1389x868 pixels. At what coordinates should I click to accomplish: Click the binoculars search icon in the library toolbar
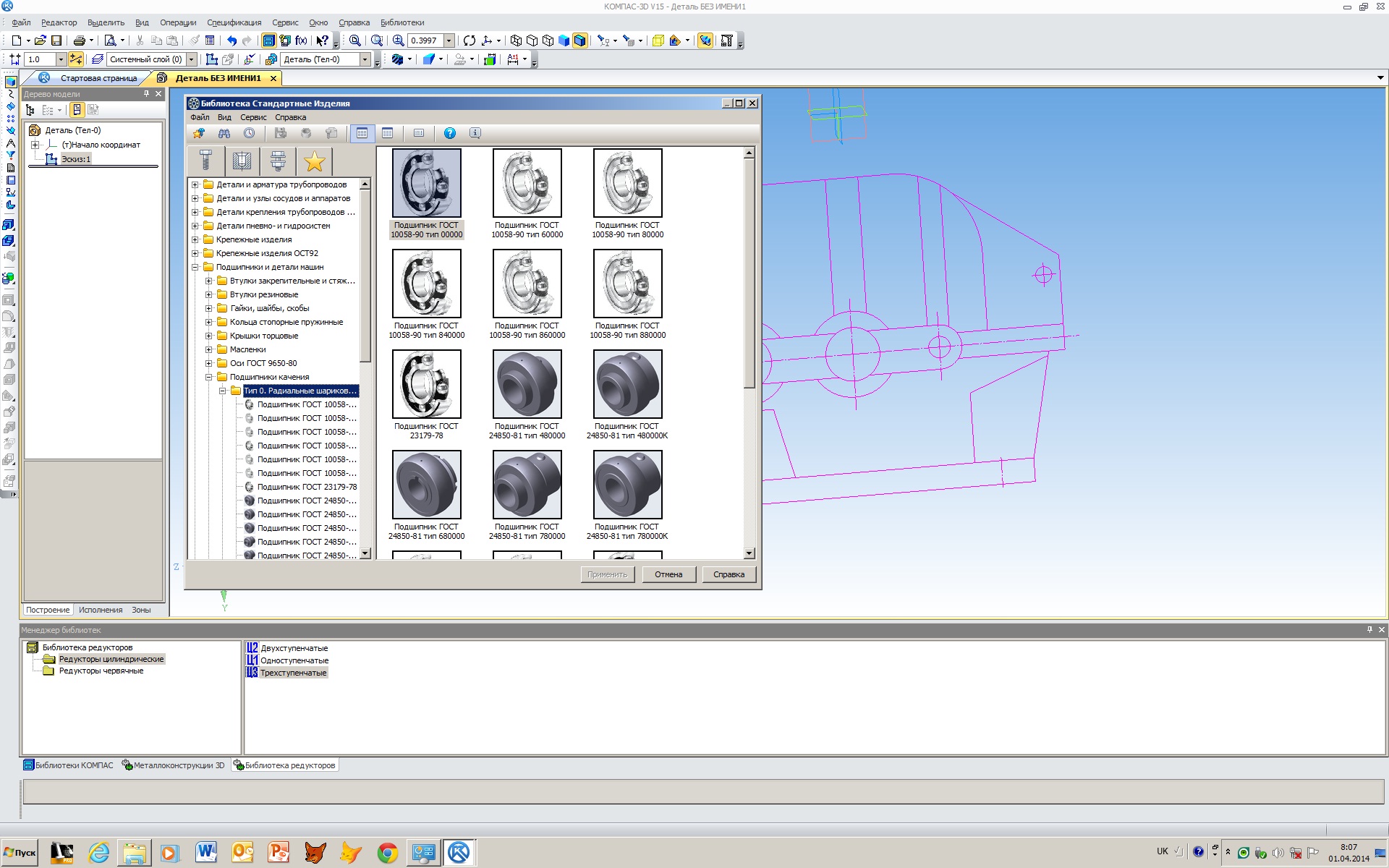click(x=224, y=133)
